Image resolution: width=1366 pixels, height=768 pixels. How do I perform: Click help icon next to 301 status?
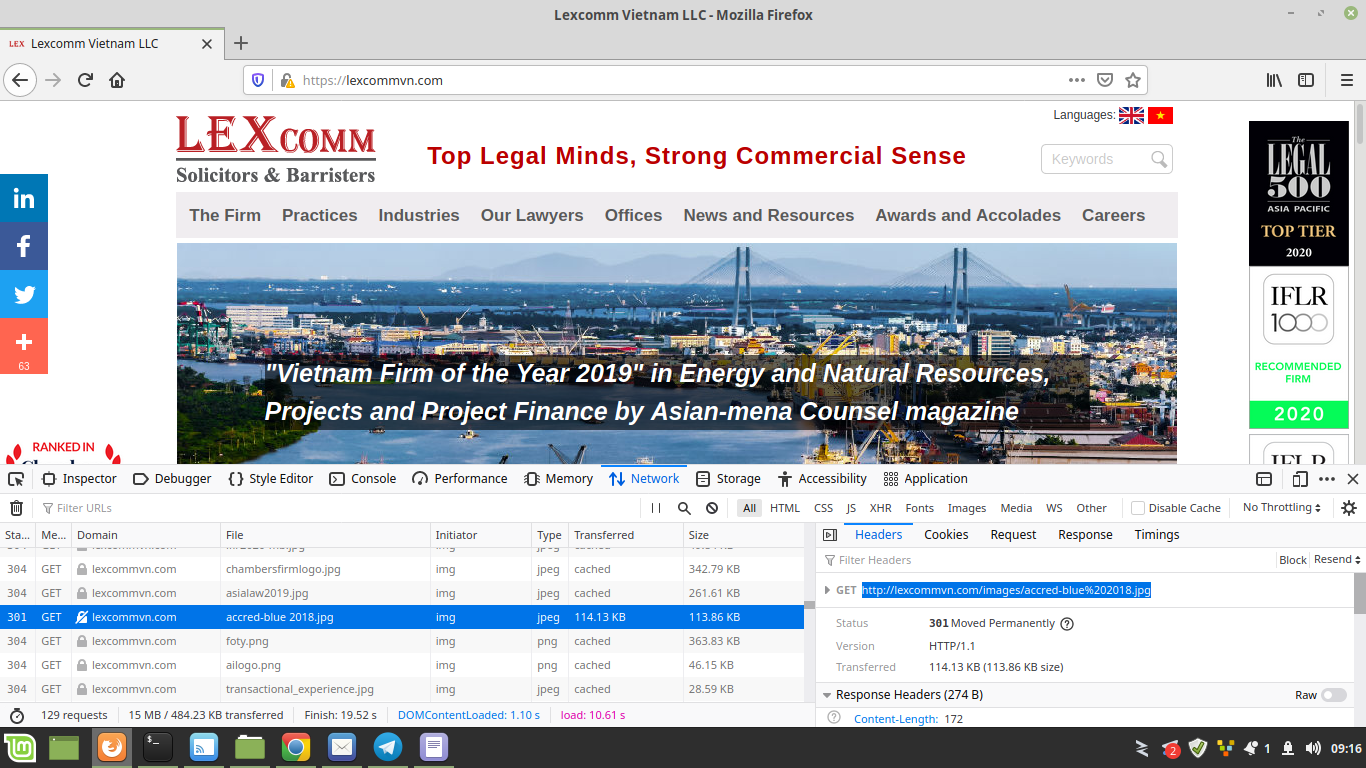point(1067,623)
